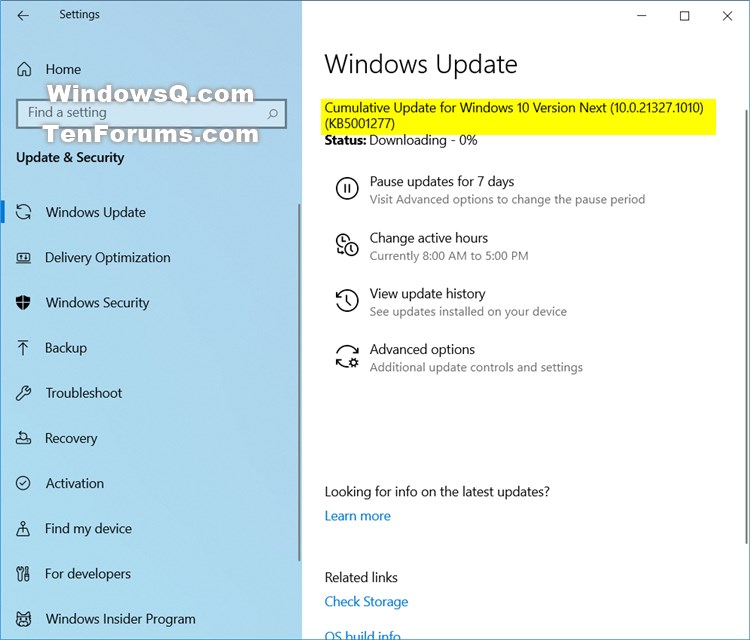The height and width of the screenshot is (640, 750).
Task: Click the Windows Insider Program cat icon
Action: tap(23, 619)
